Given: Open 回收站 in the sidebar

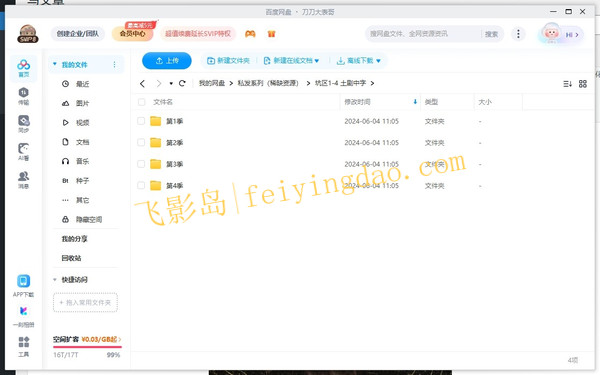Looking at the screenshot, I should (x=71, y=258).
